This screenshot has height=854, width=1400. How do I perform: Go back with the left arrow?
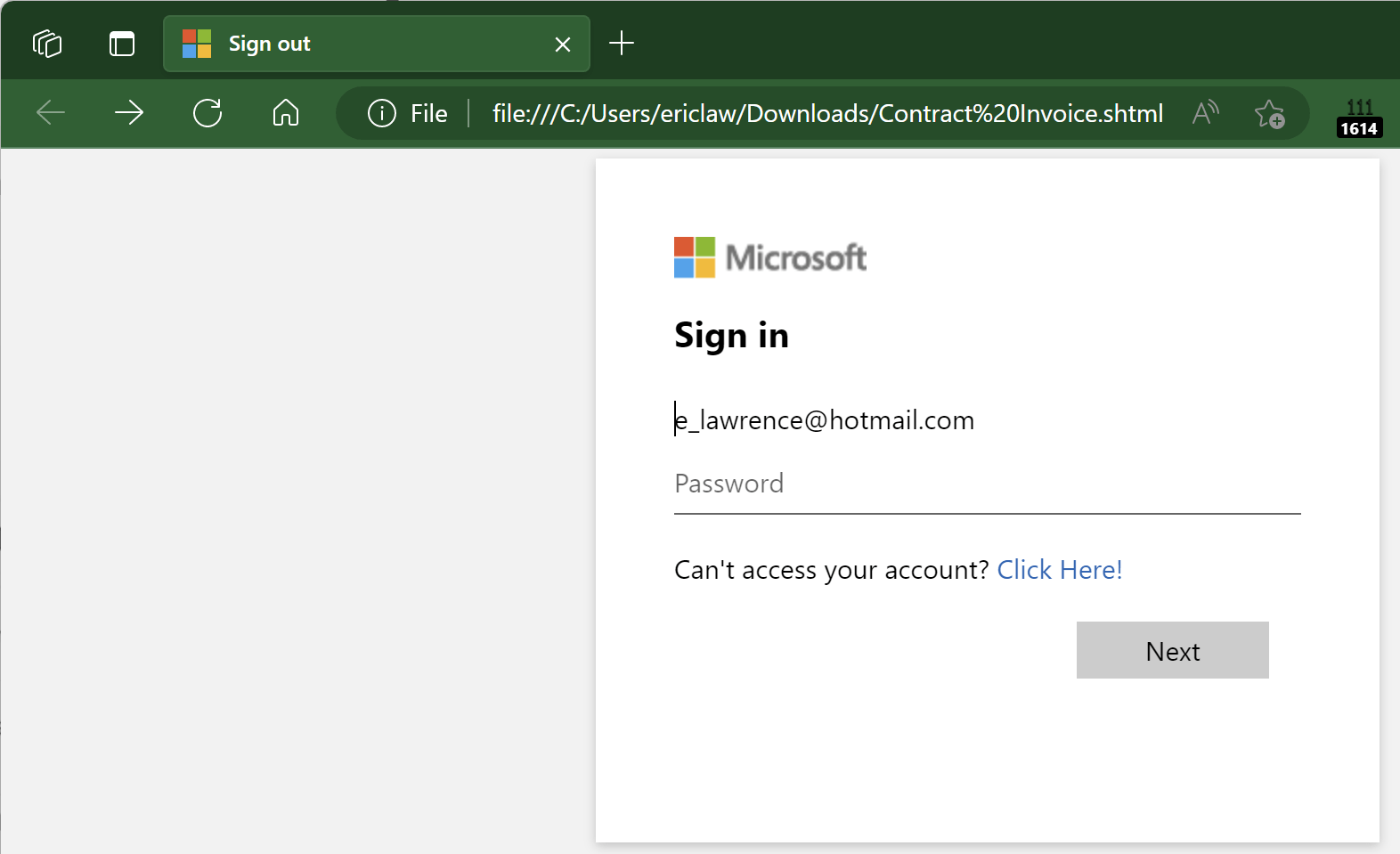tap(51, 113)
